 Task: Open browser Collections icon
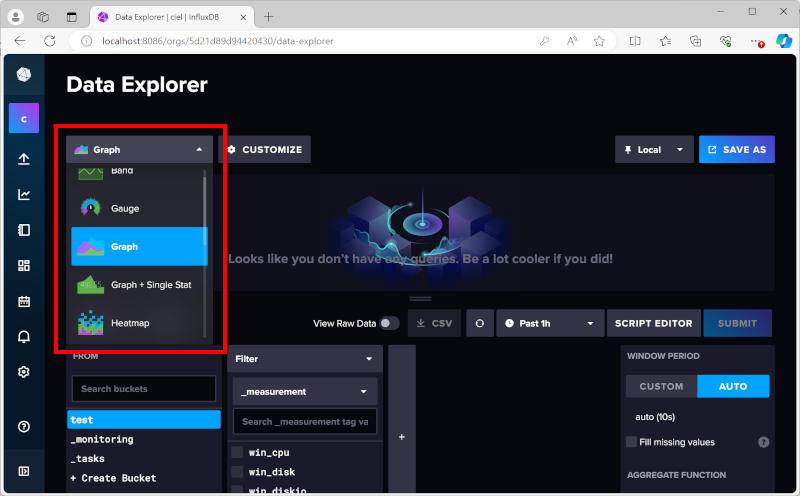[x=695, y=41]
